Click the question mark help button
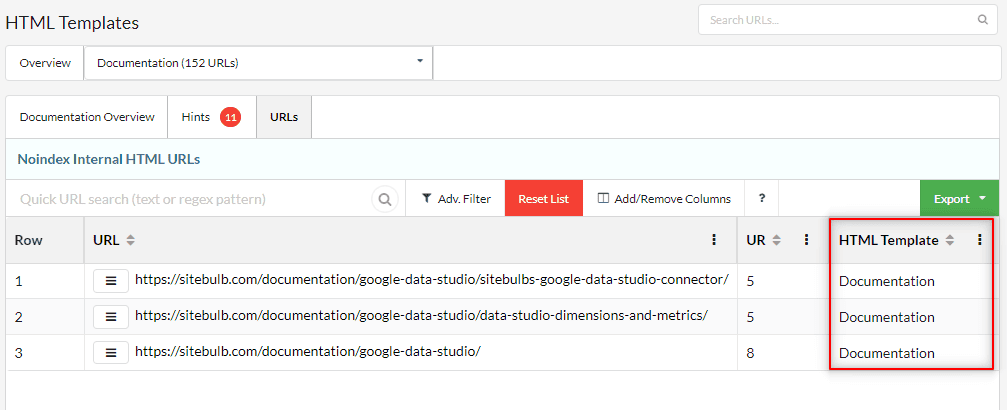The image size is (1007, 410). pyautogui.click(x=762, y=199)
